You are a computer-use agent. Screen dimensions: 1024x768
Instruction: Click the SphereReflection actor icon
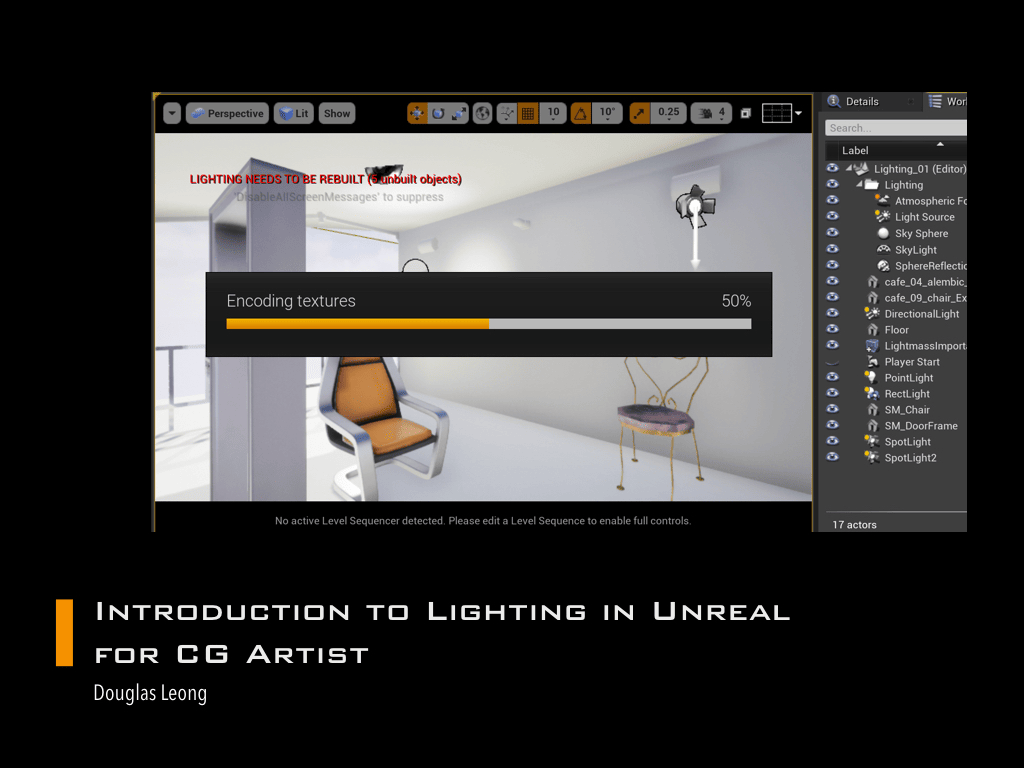(x=883, y=266)
